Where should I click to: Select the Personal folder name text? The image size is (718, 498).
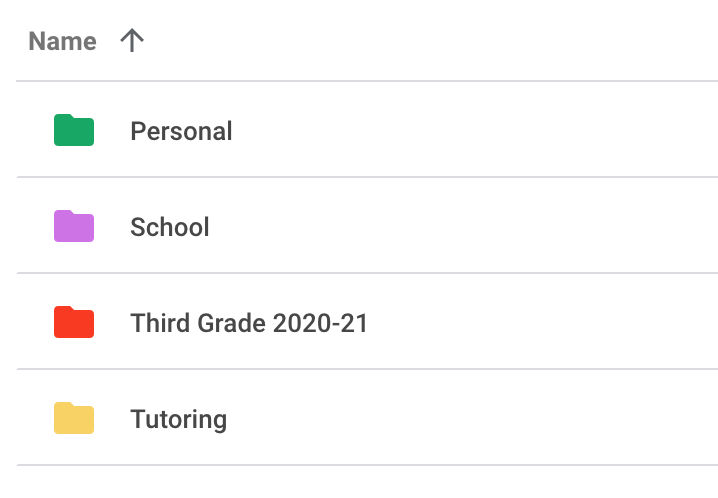pos(181,131)
